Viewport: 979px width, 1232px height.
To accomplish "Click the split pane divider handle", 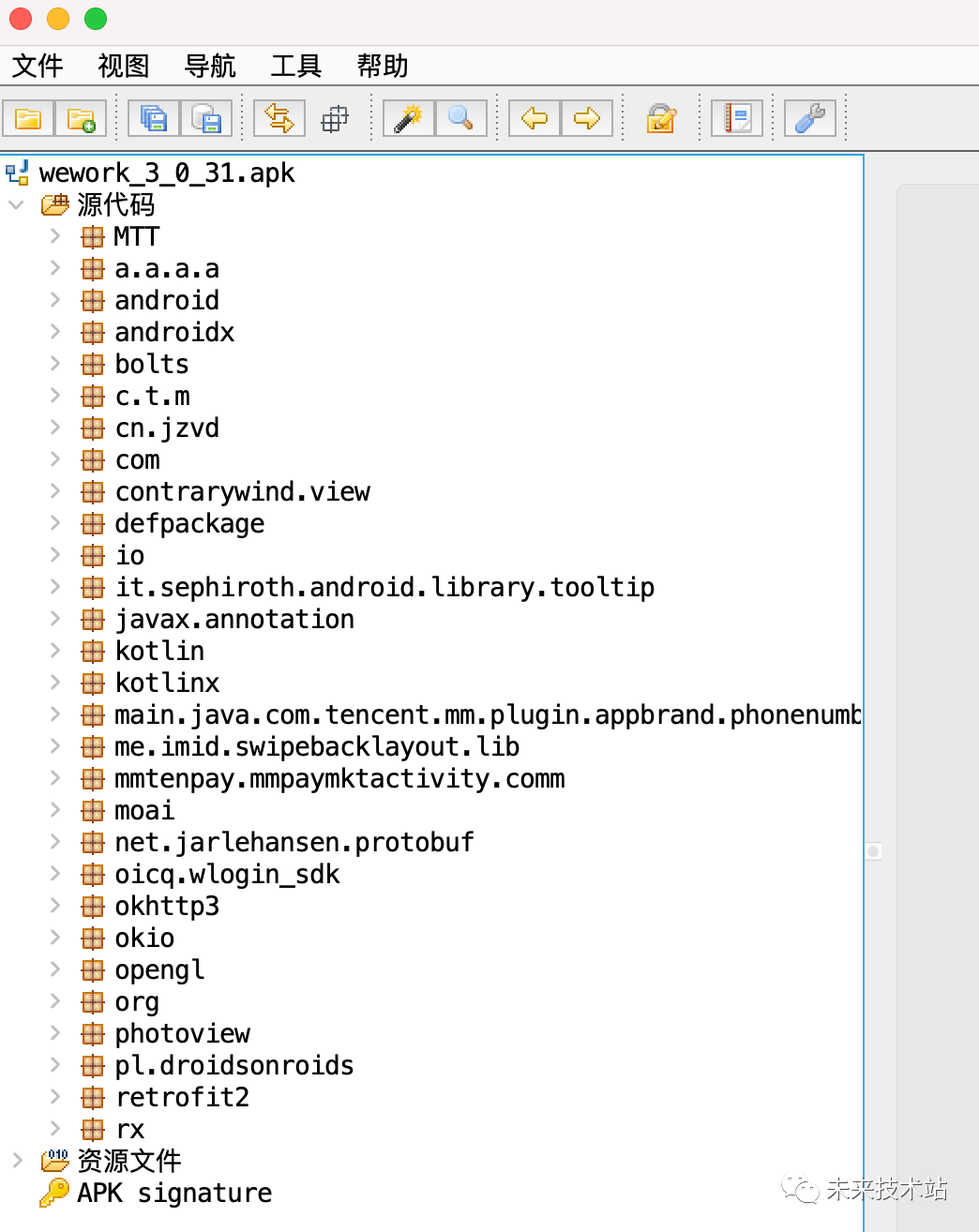I will [873, 851].
